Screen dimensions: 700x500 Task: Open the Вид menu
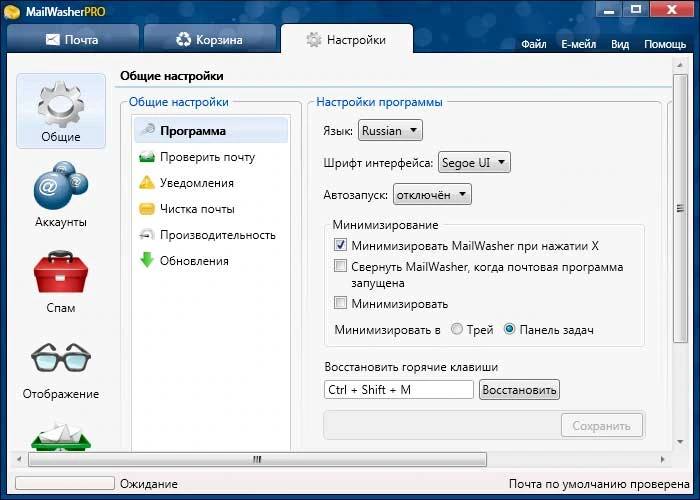[620, 44]
